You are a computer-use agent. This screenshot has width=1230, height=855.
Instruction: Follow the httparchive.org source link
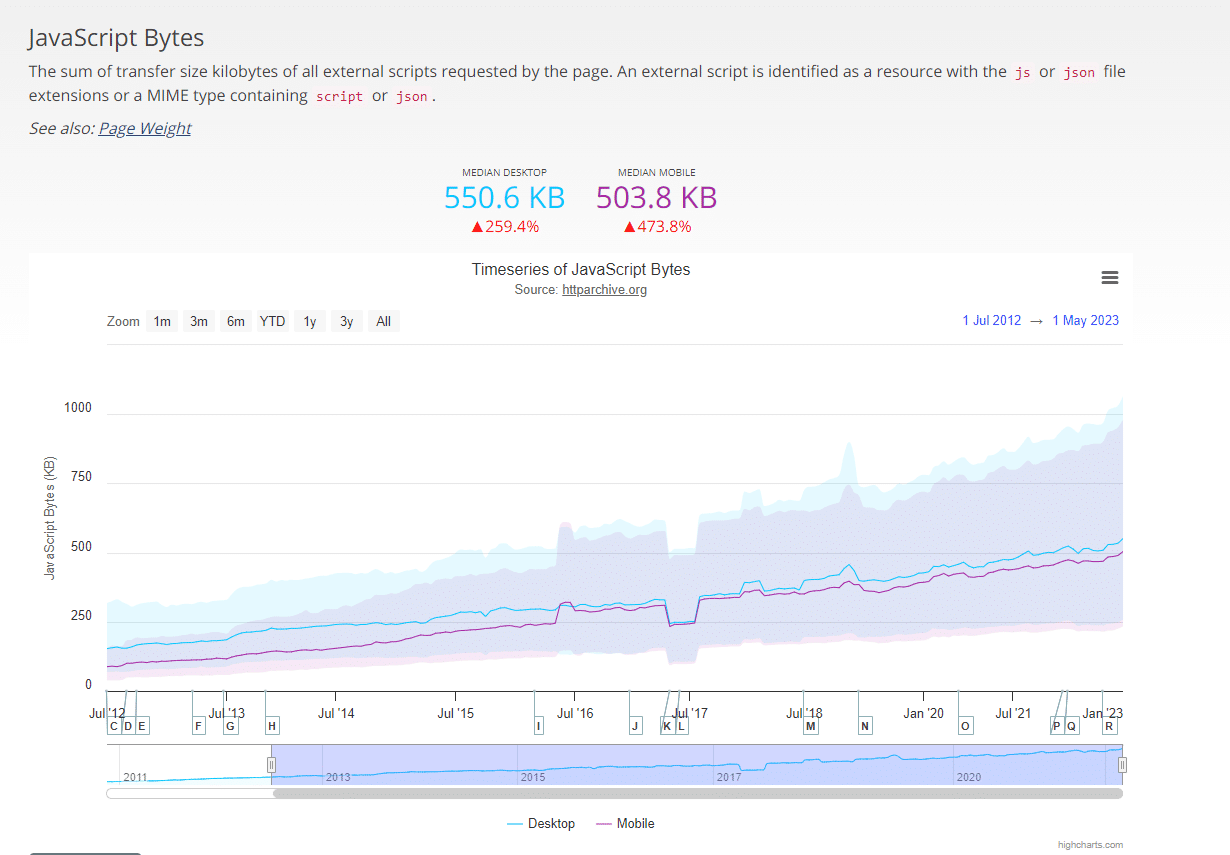tap(604, 290)
